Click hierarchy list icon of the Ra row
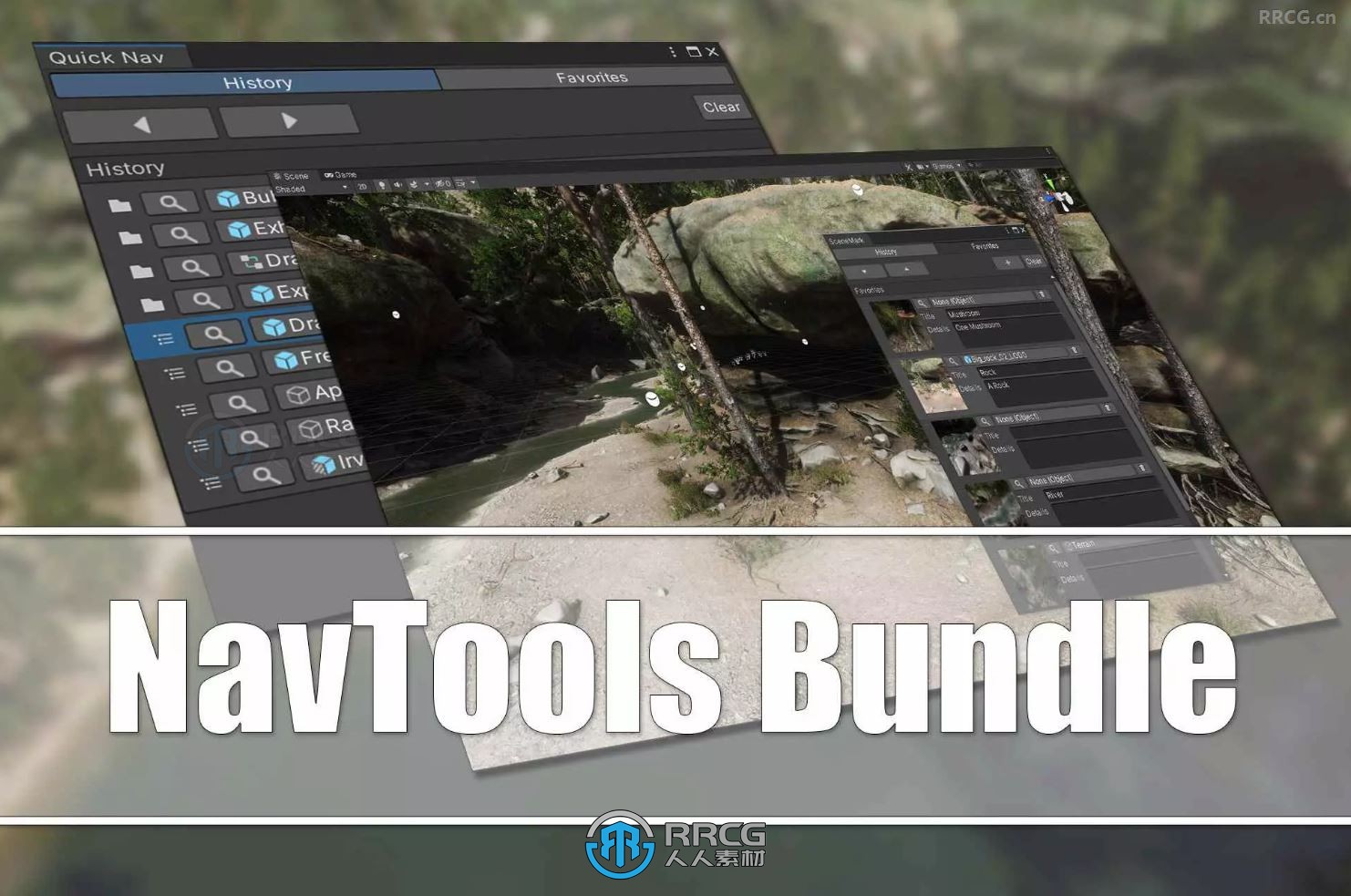 (x=199, y=445)
